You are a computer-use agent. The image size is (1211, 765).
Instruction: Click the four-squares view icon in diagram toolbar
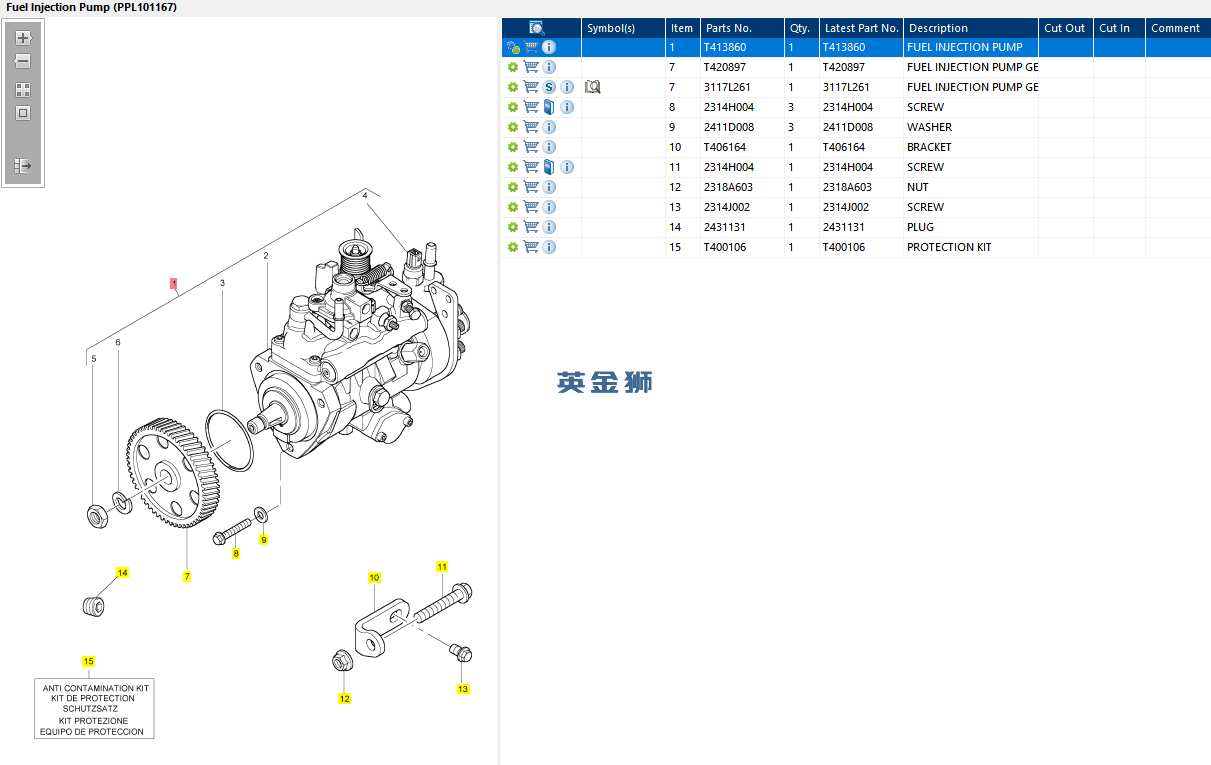(23, 89)
